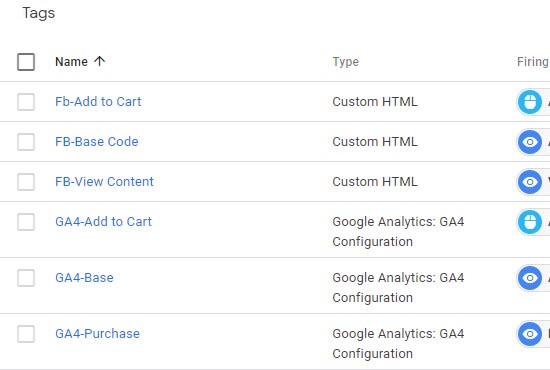Open the GA4-Purchase tag link

point(98,334)
